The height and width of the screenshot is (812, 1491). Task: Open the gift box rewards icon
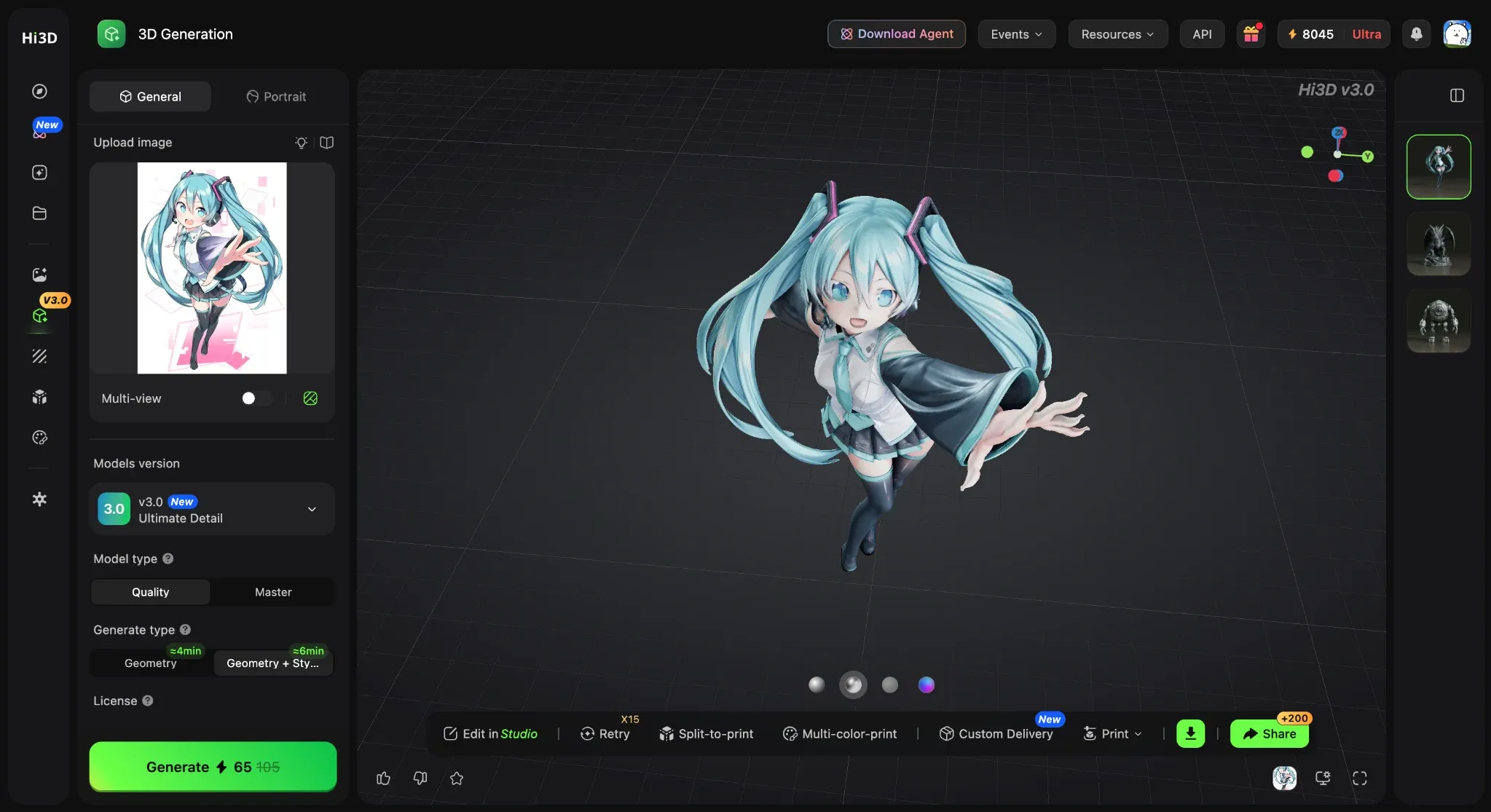(1251, 34)
